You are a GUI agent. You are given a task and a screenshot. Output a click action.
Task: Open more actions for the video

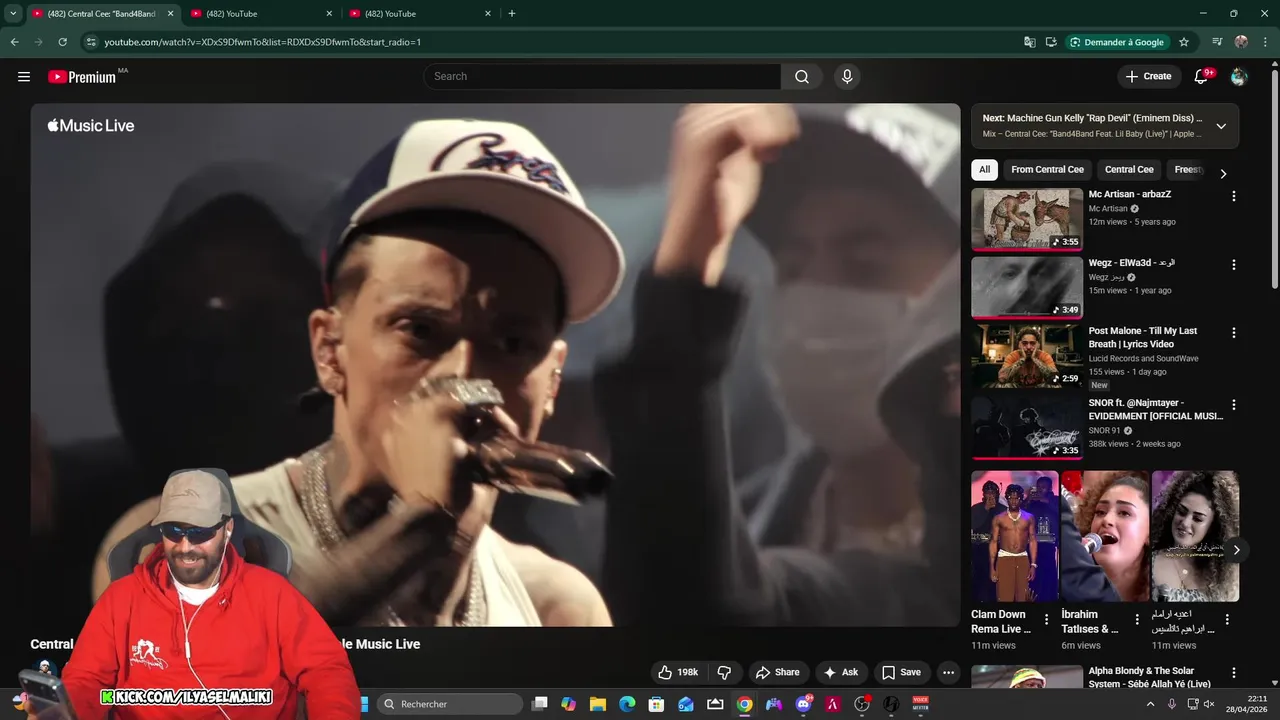pos(948,672)
